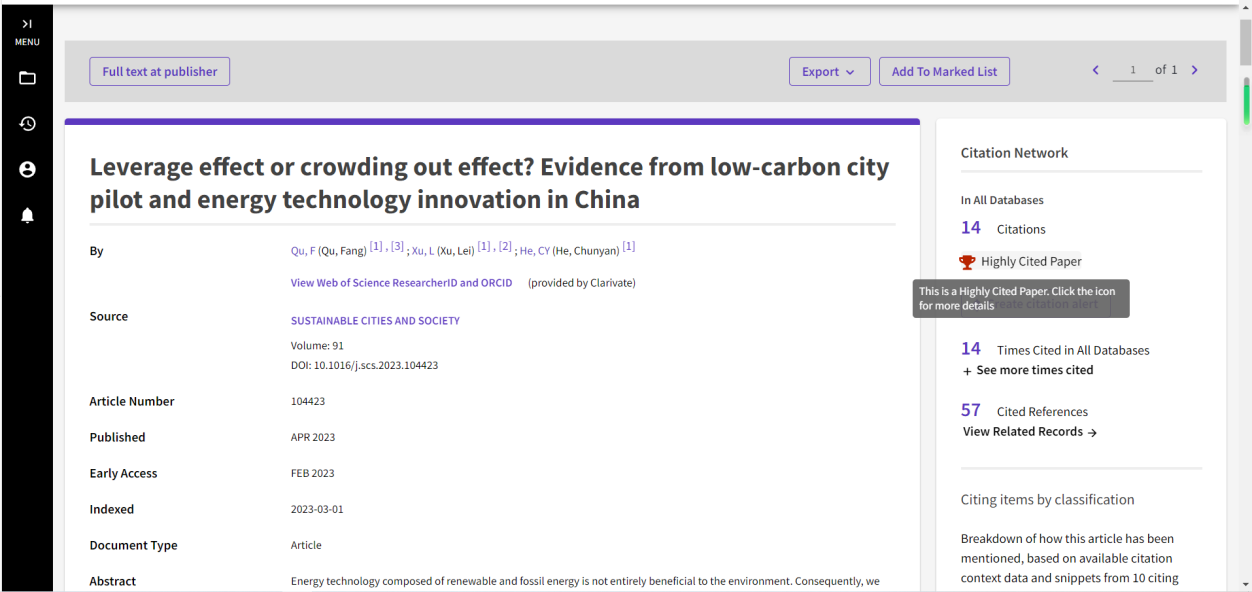Open author Qu, F link
Viewport: 1252px width, 592px height.
(x=303, y=251)
